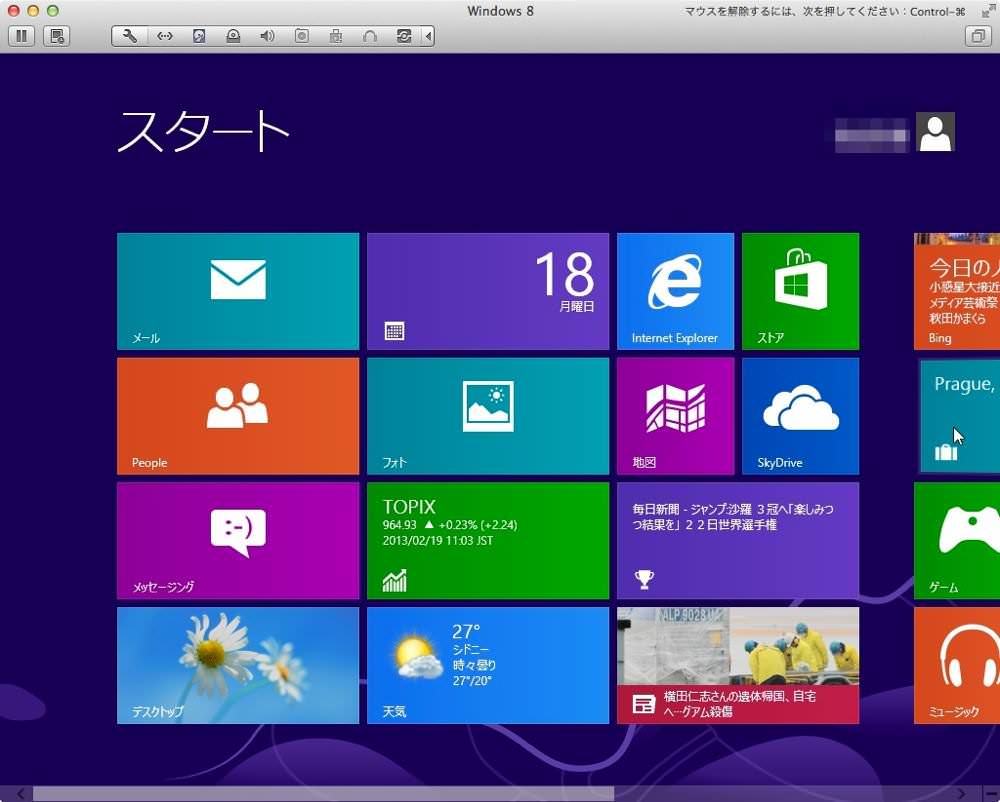Open the Photos tile

click(488, 416)
